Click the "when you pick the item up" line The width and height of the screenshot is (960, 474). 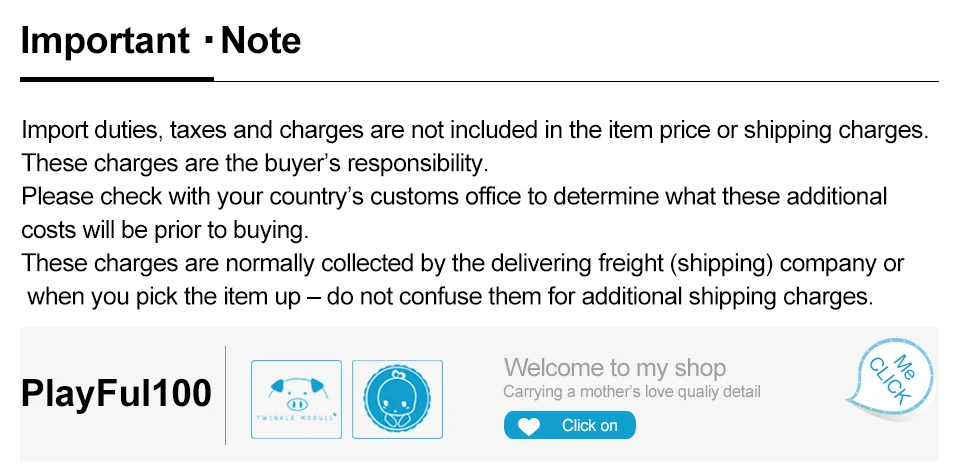click(x=450, y=296)
